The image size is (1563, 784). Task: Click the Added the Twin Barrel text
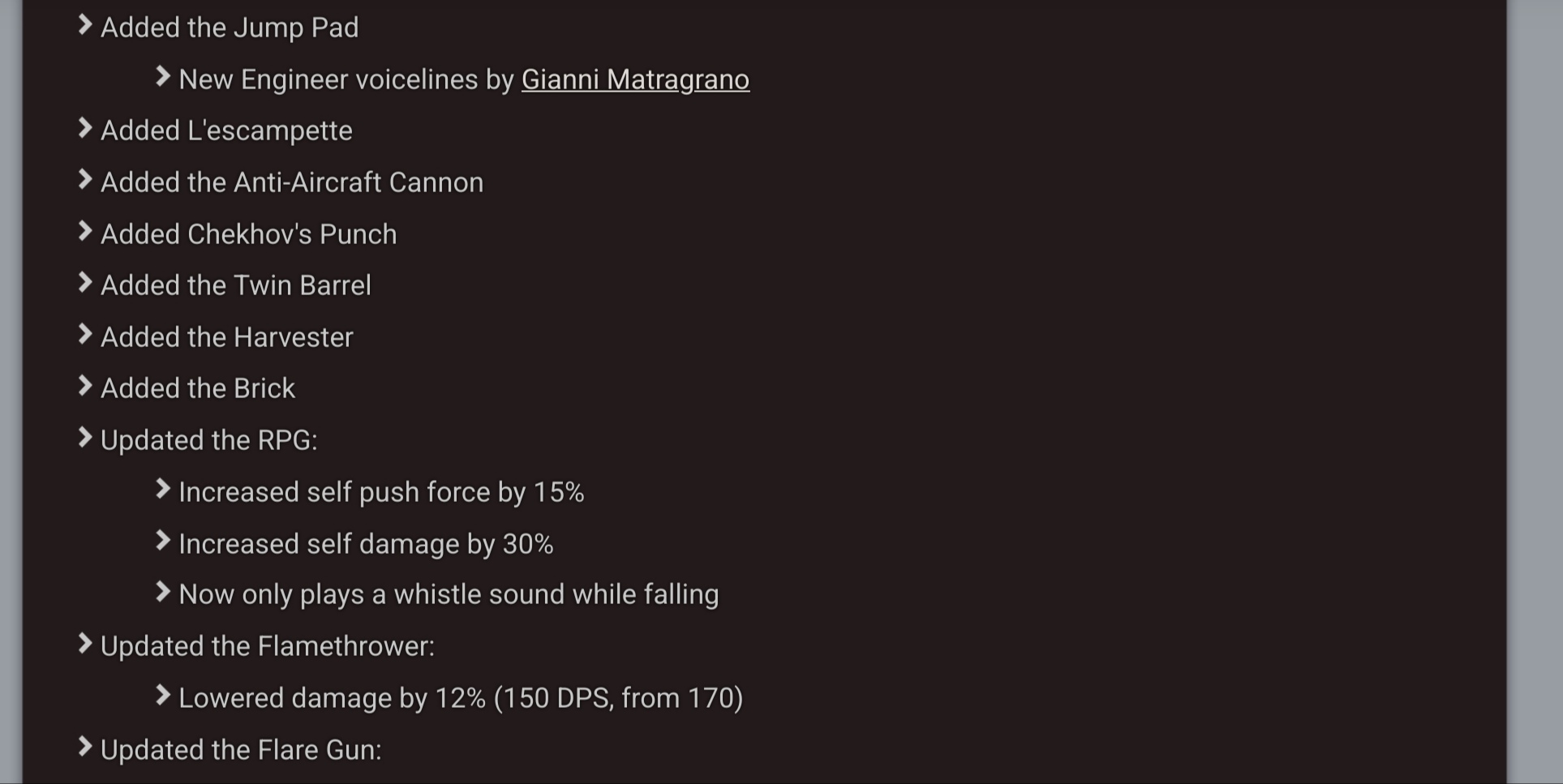point(236,285)
